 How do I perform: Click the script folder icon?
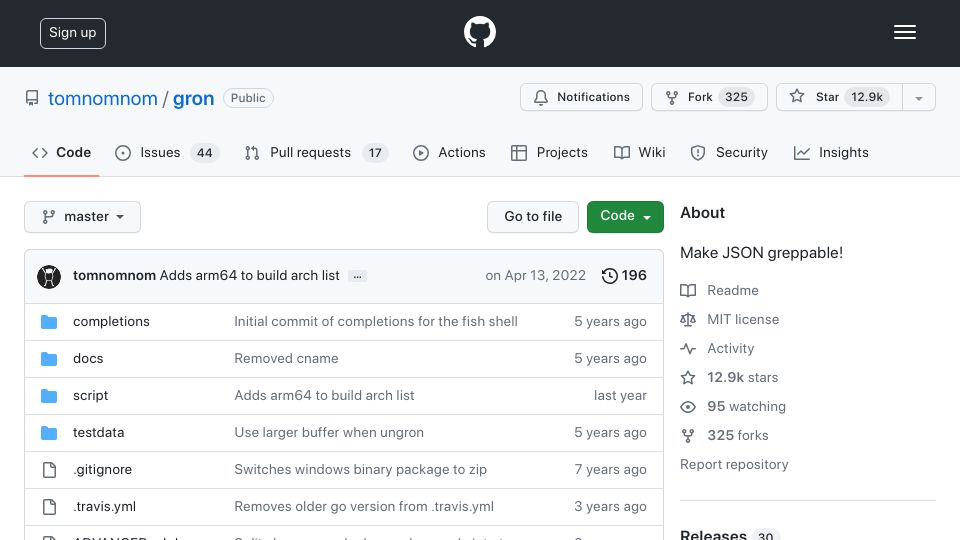coord(49,396)
